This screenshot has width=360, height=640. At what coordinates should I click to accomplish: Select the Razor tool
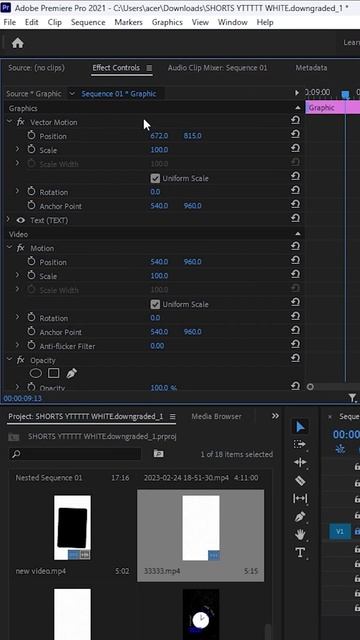300,480
